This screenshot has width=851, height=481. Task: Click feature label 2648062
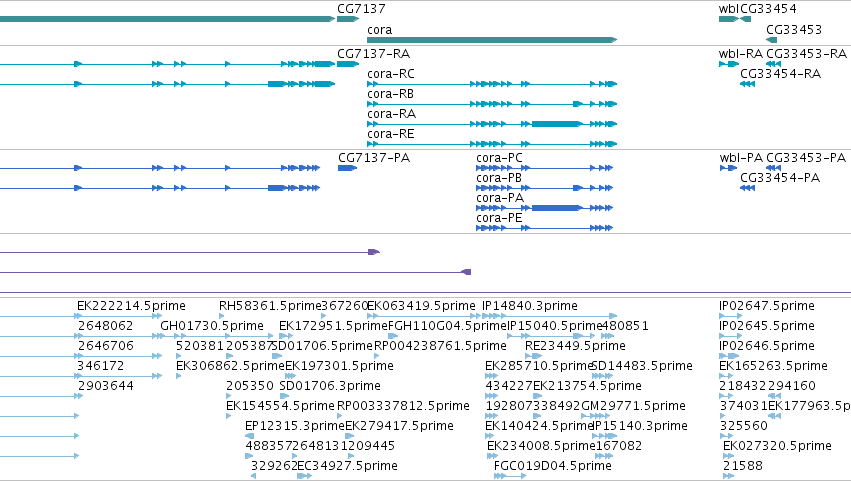[x=105, y=326]
